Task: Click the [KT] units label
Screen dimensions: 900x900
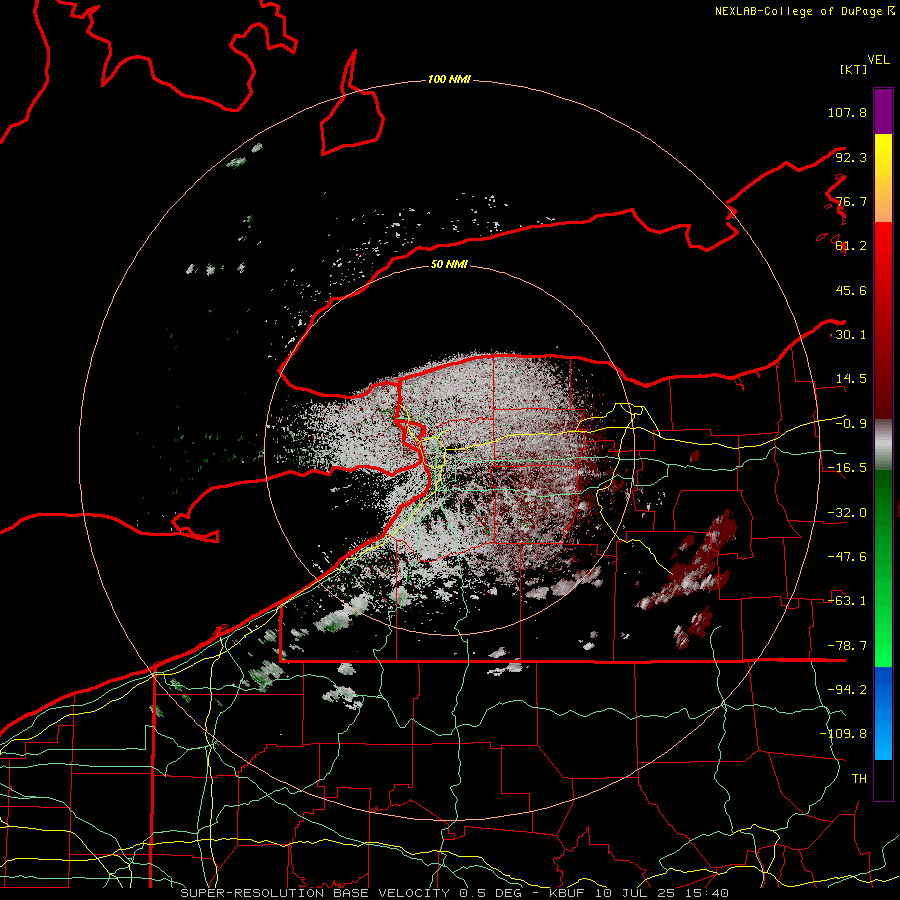Action: 854,69
